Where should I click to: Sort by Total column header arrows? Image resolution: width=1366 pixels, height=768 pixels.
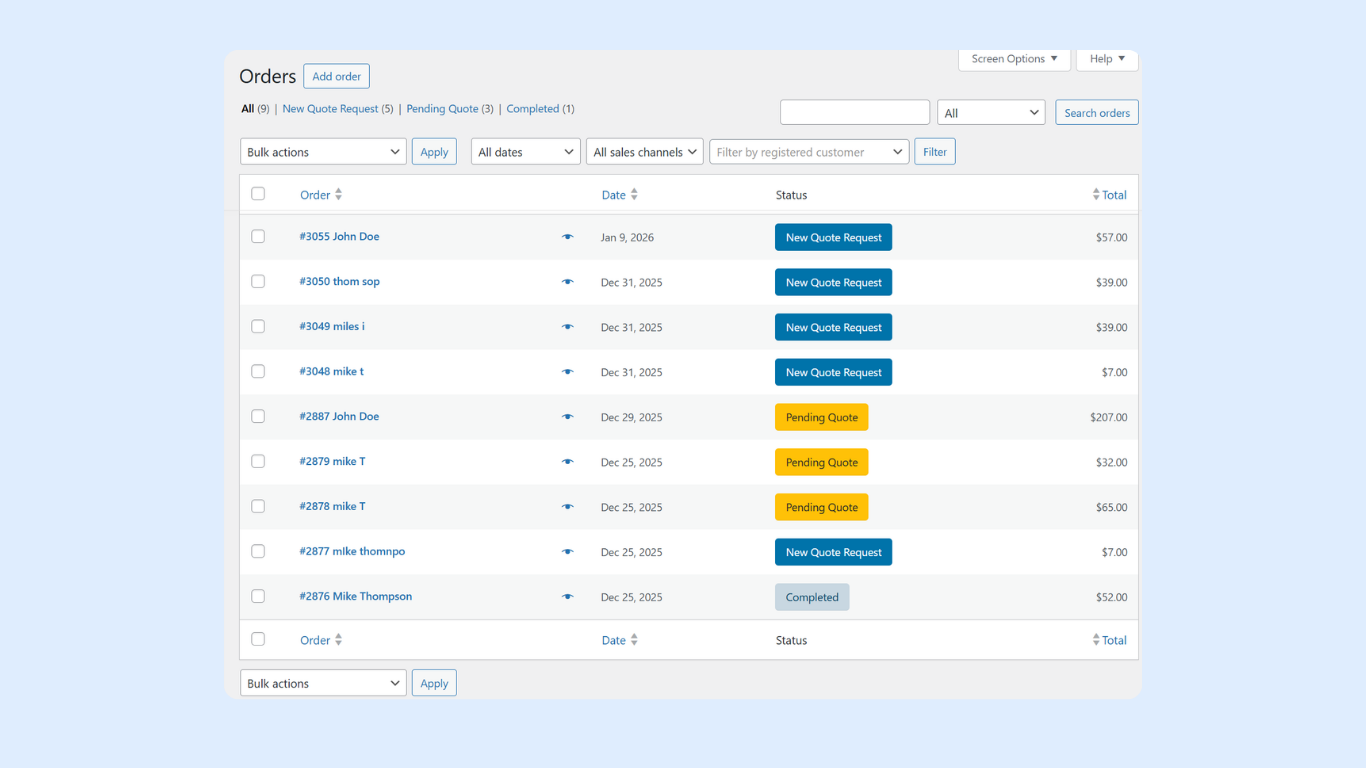[x=1096, y=195]
